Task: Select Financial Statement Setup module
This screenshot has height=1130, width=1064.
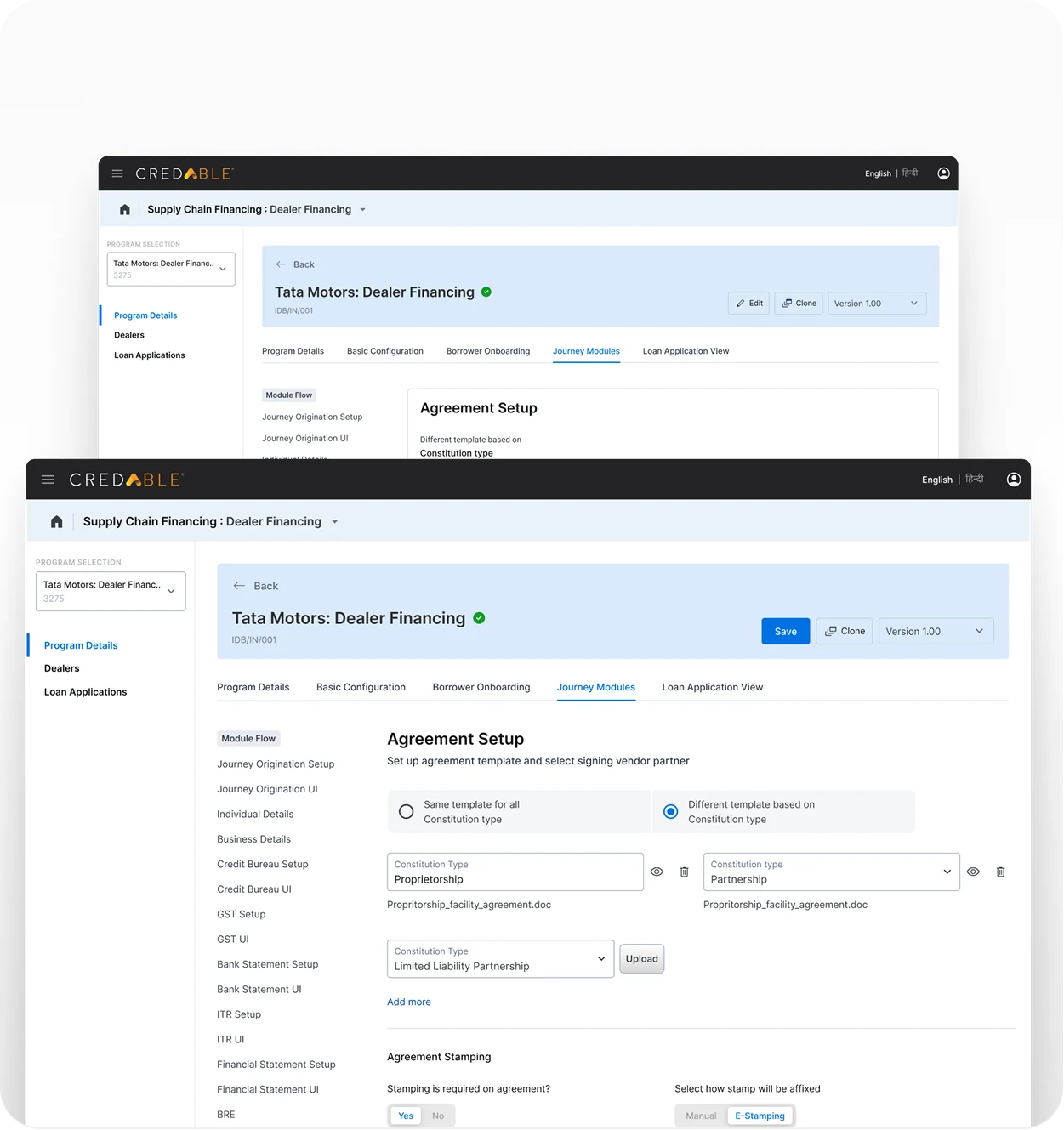Action: coord(276,1065)
